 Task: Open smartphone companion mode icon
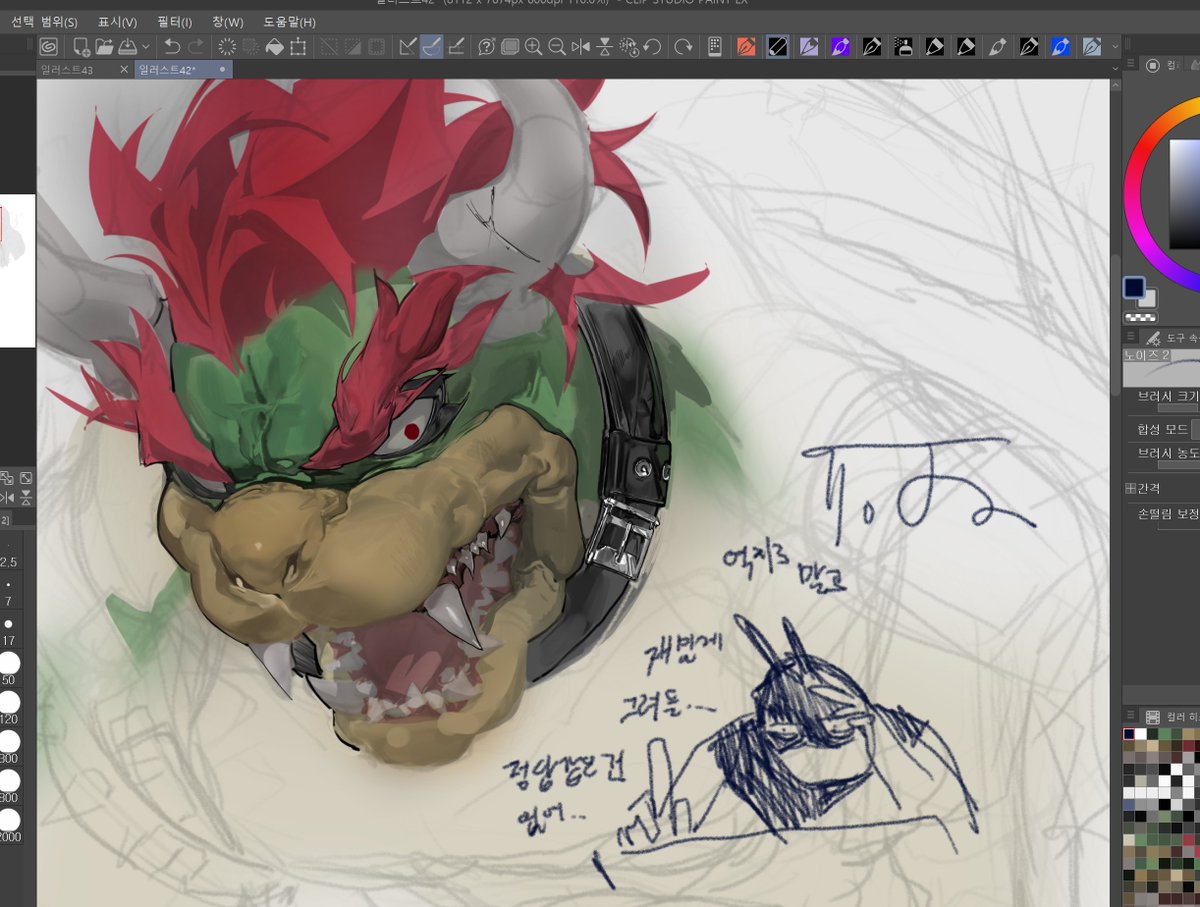coord(714,46)
